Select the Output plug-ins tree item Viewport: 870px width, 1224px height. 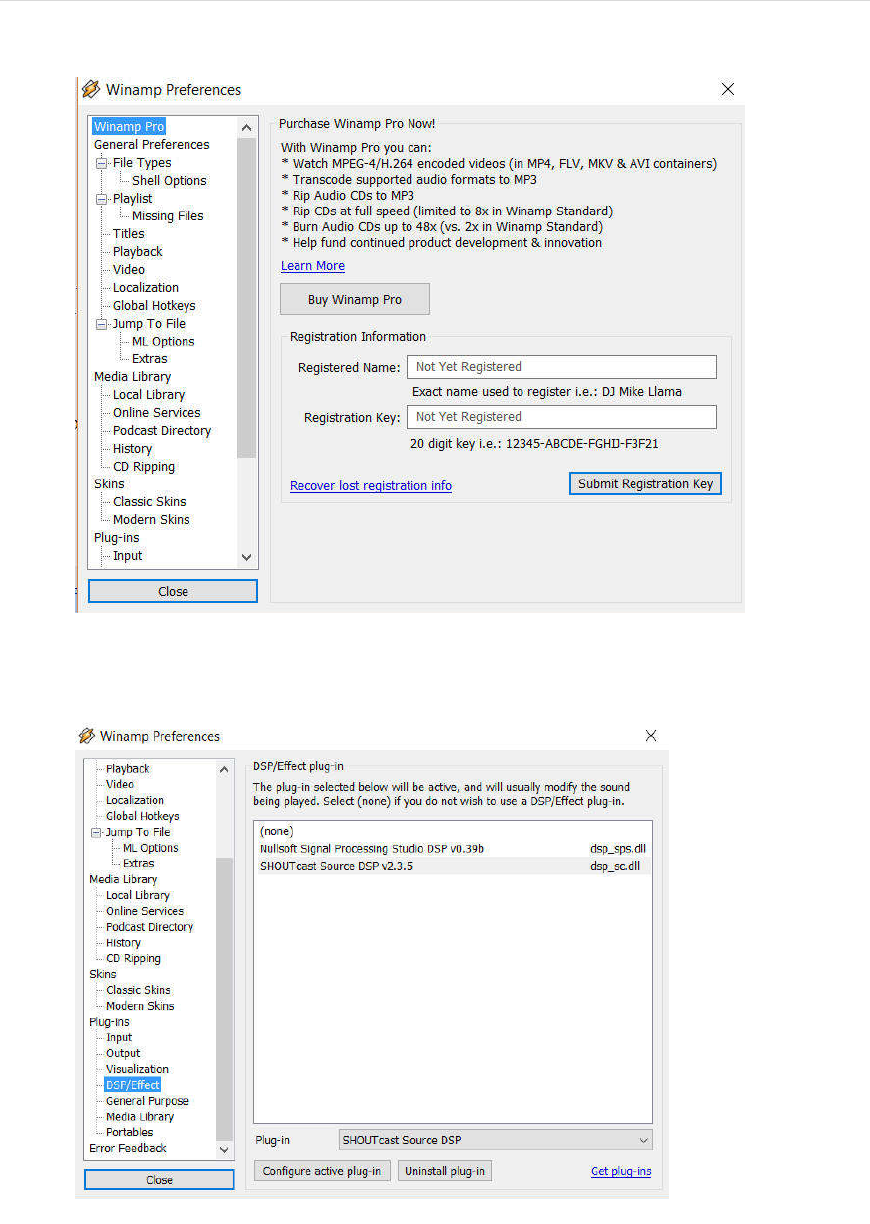point(123,1053)
